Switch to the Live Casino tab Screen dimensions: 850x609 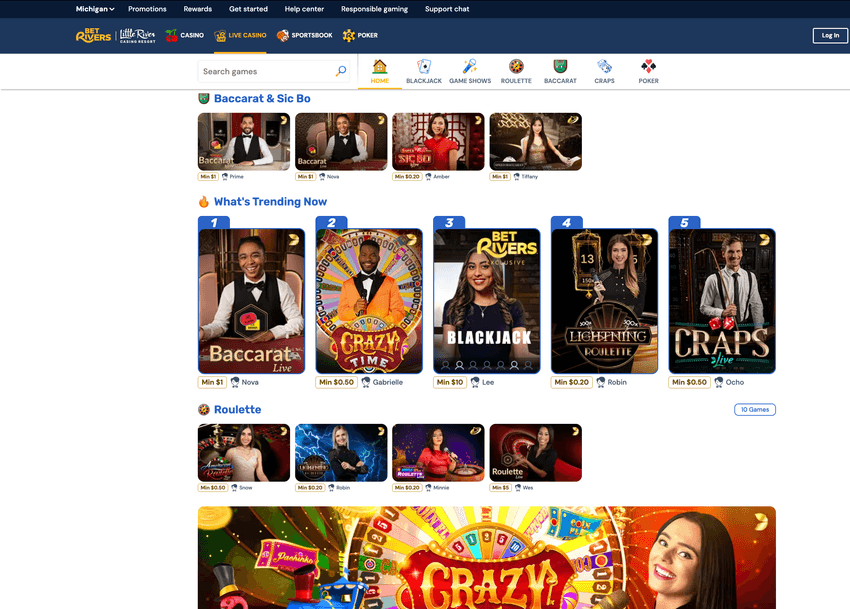click(x=240, y=35)
